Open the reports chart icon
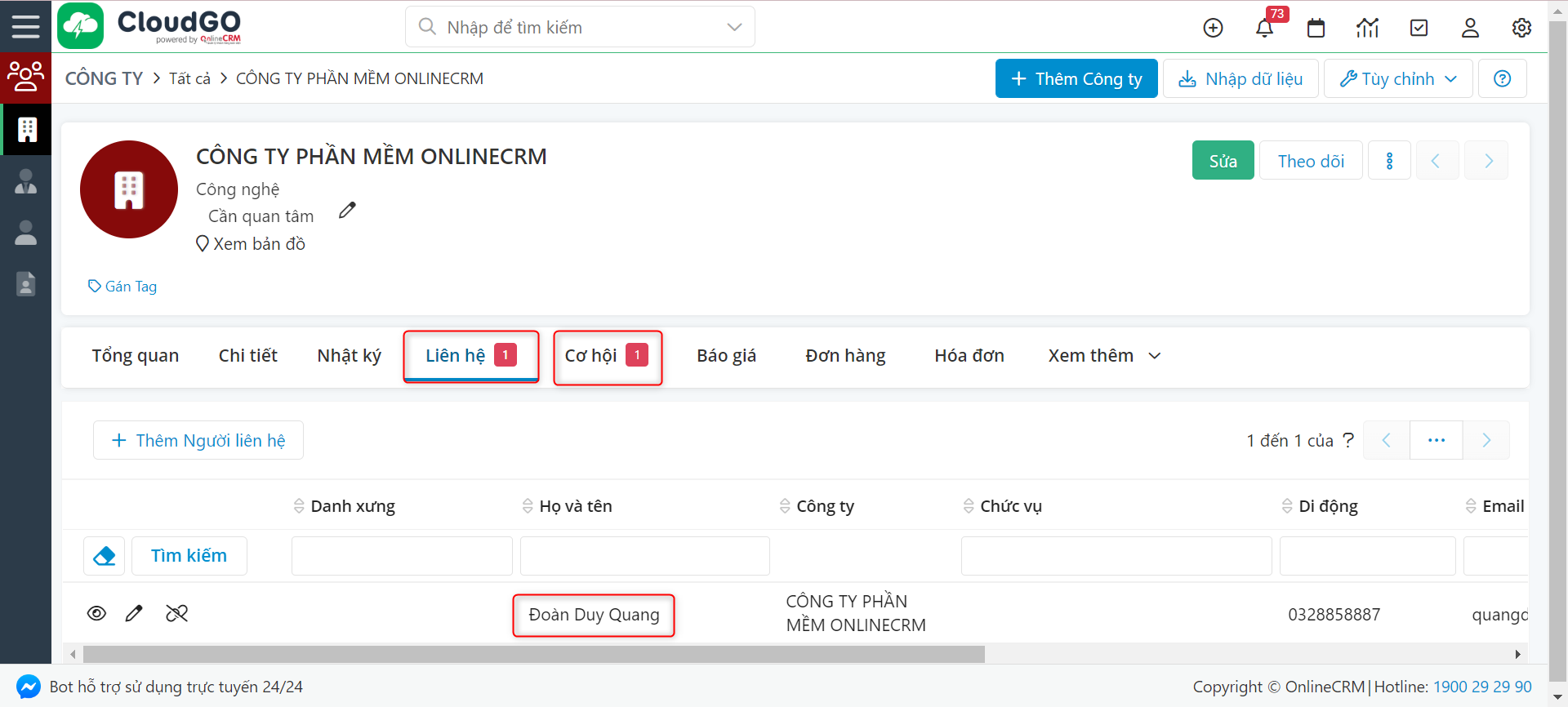The height and width of the screenshot is (707, 1568). tap(1367, 28)
